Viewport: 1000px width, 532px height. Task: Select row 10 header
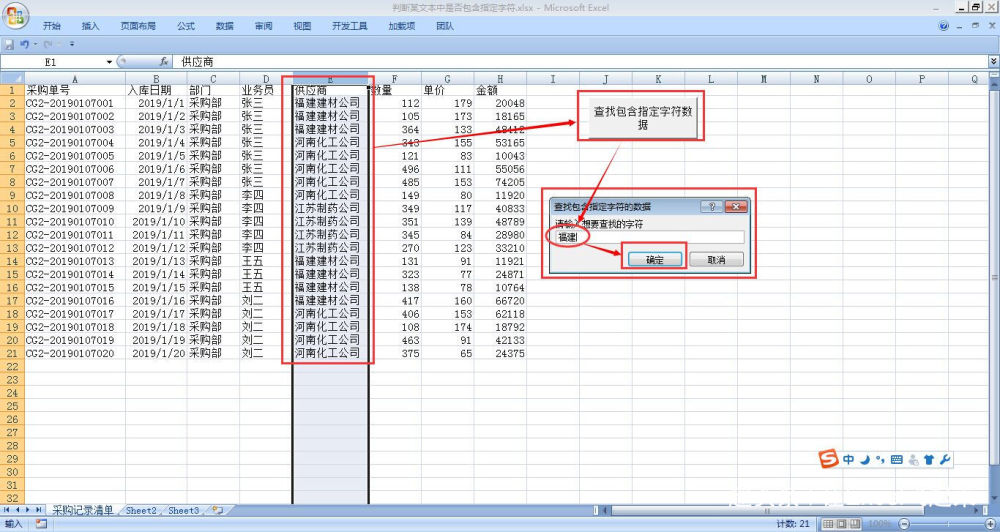pos(12,209)
